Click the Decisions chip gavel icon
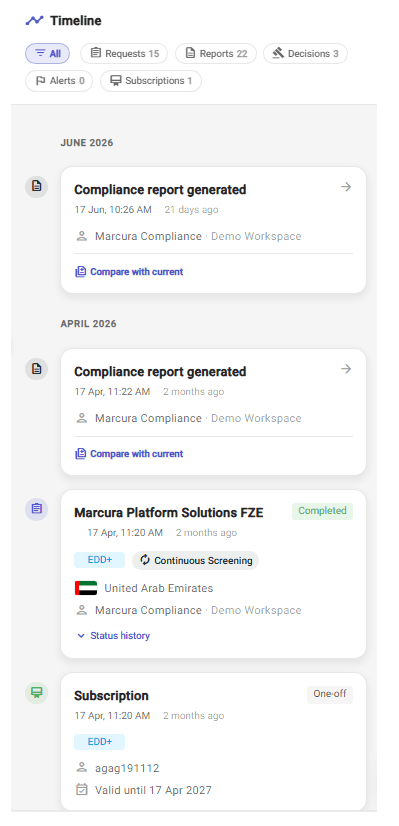Viewport: 399px width, 826px height. click(278, 53)
